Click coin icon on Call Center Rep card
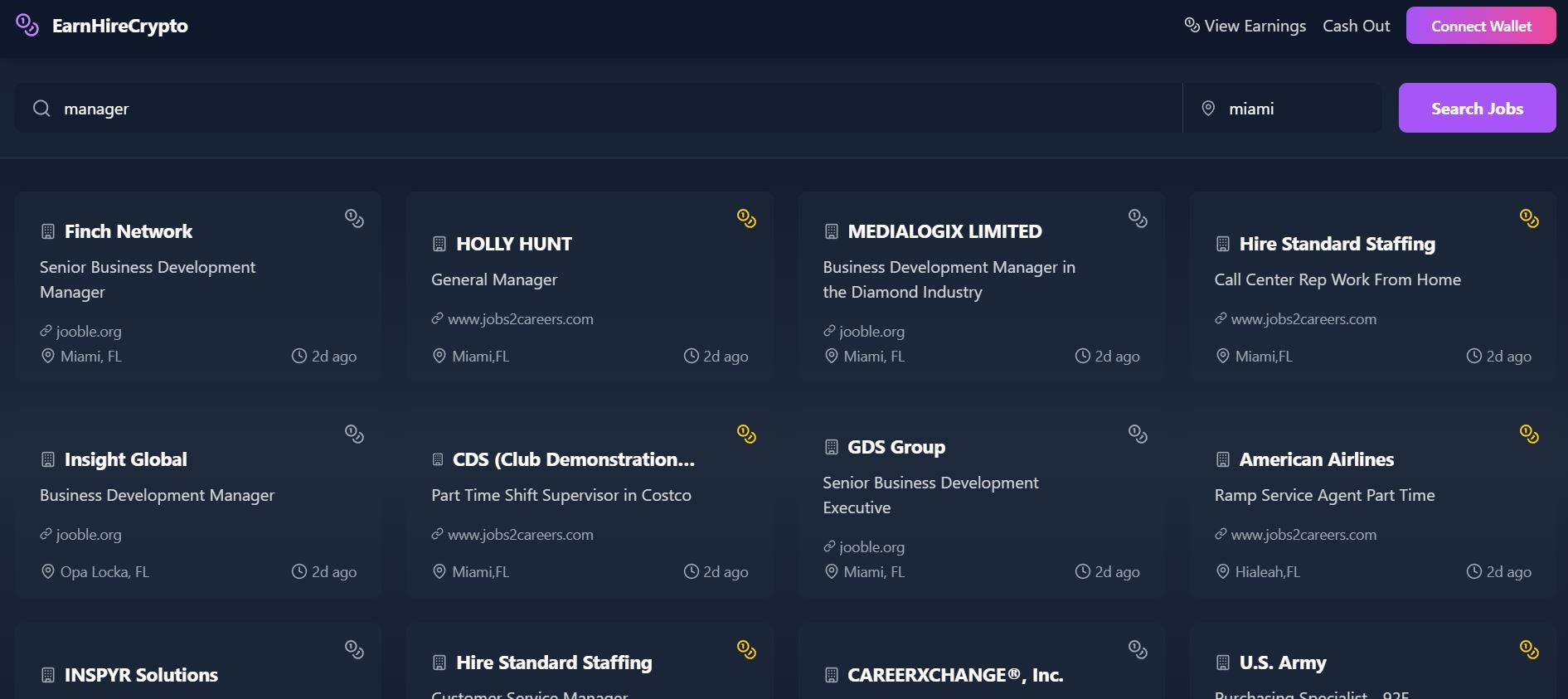 [1529, 218]
